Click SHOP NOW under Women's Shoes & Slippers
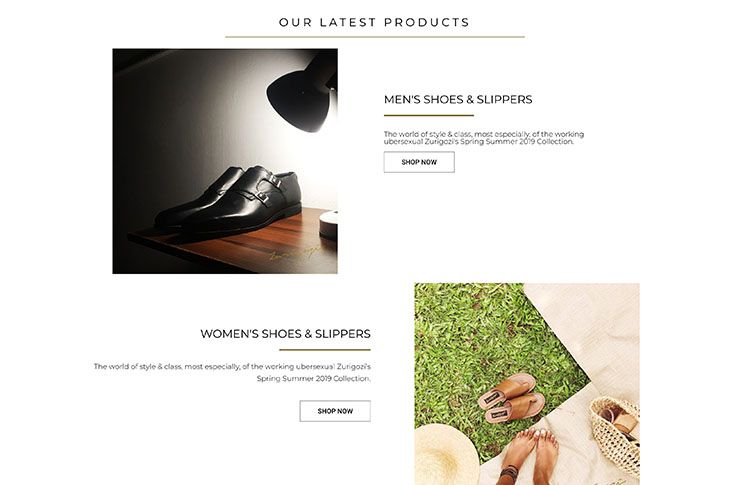This screenshot has width=750, height=485. 335,411
